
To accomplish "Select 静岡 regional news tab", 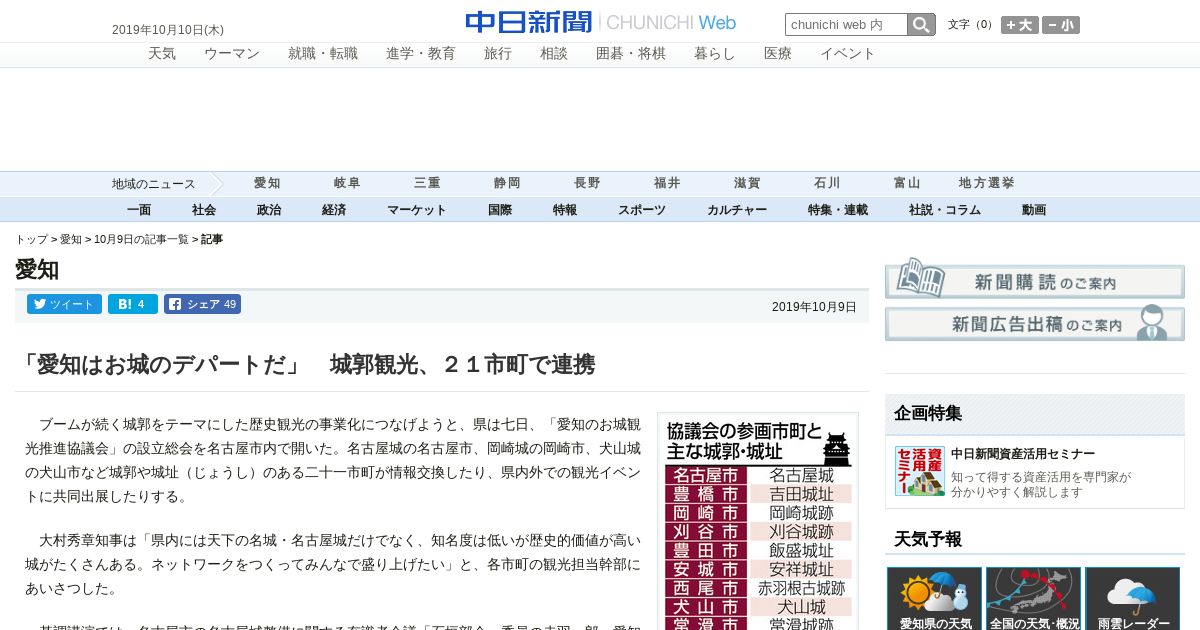I will click(x=507, y=184).
